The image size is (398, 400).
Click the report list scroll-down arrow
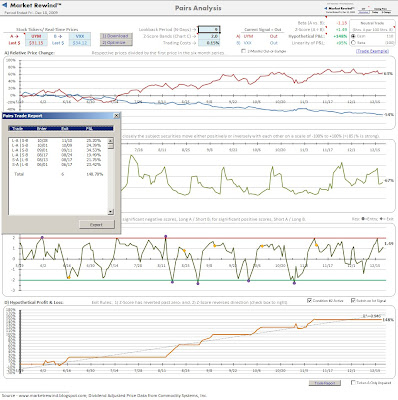click(x=111, y=212)
